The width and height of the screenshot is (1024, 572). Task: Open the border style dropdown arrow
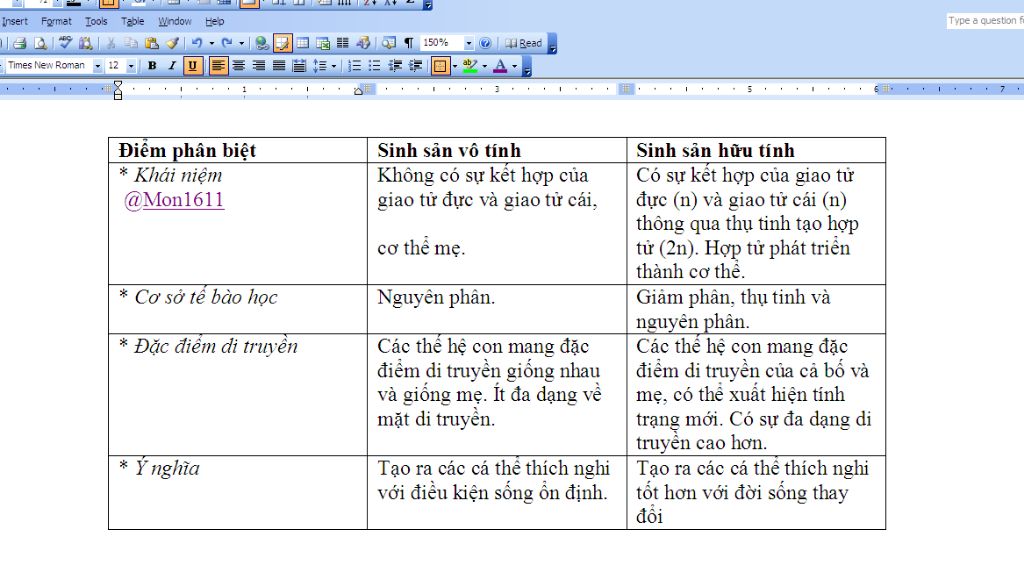coord(455,65)
